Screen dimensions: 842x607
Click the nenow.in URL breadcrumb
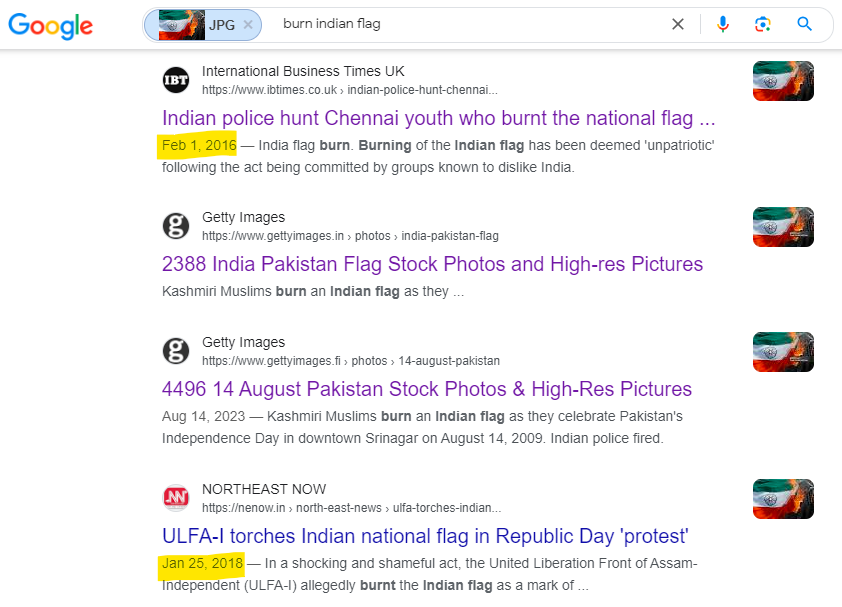[x=351, y=508]
